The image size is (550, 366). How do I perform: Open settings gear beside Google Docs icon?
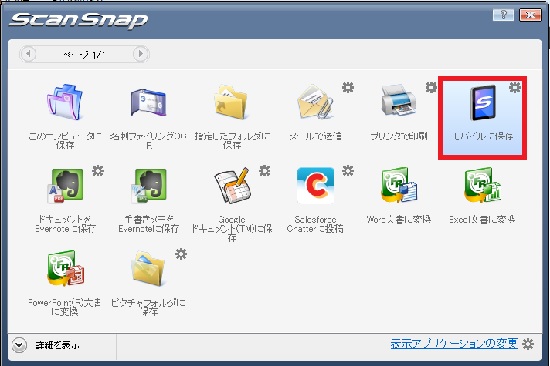pos(264,171)
